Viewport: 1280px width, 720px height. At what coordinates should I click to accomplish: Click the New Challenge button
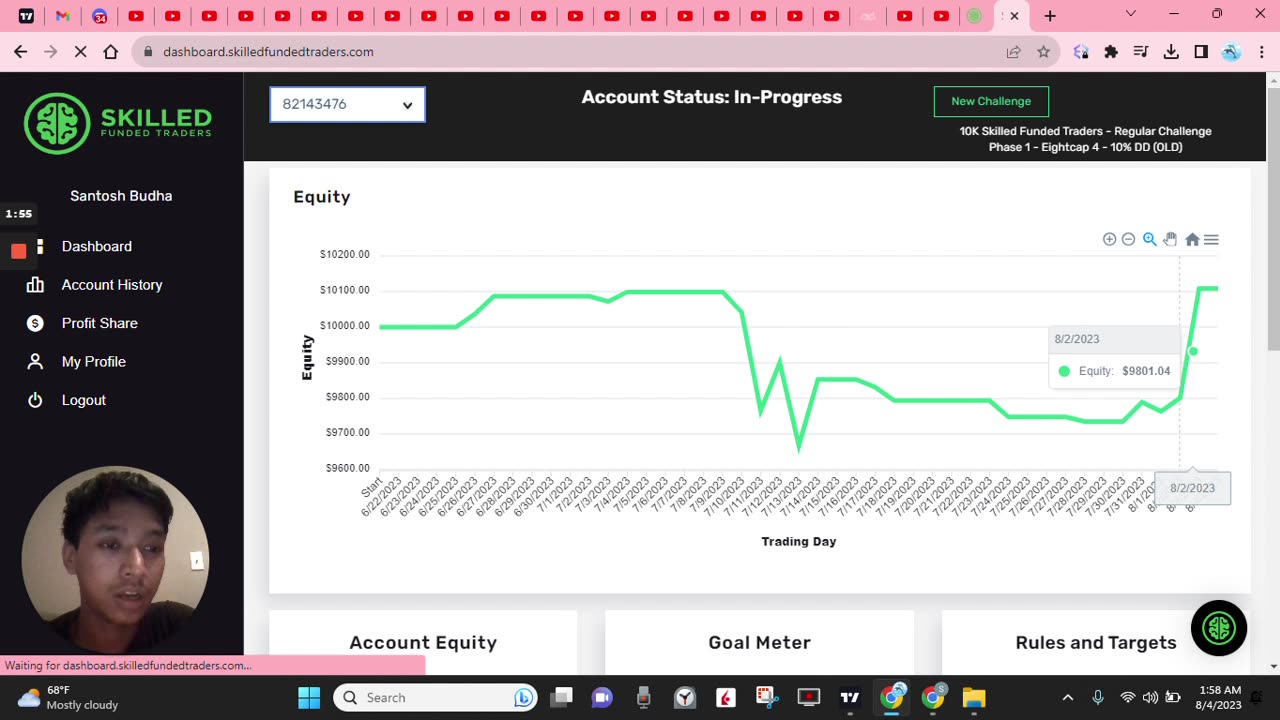pyautogui.click(x=991, y=101)
